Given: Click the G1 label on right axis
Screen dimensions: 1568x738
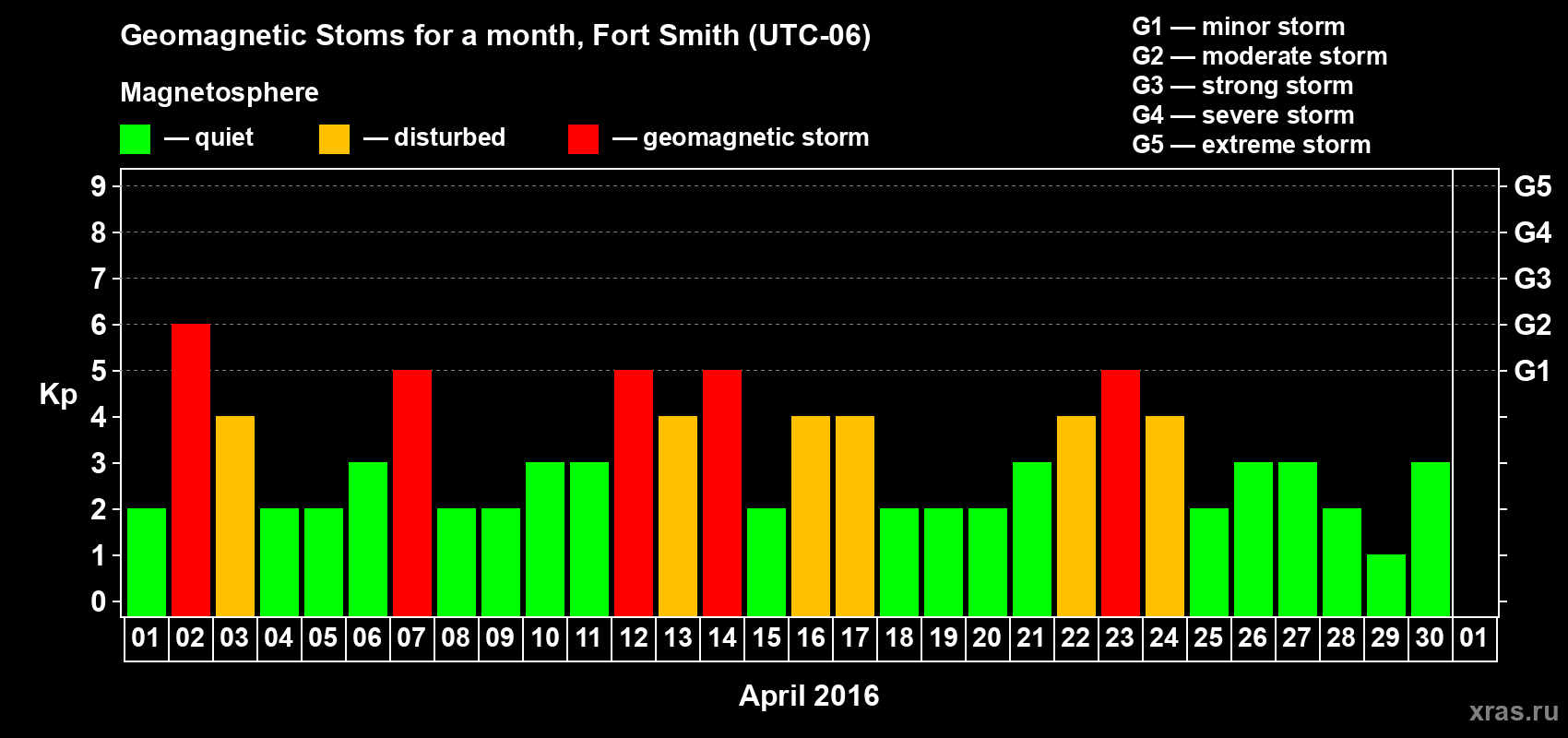Looking at the screenshot, I should [1533, 371].
